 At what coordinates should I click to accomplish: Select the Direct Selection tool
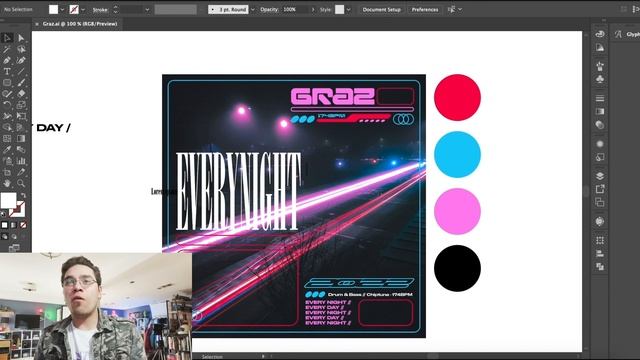coord(21,38)
